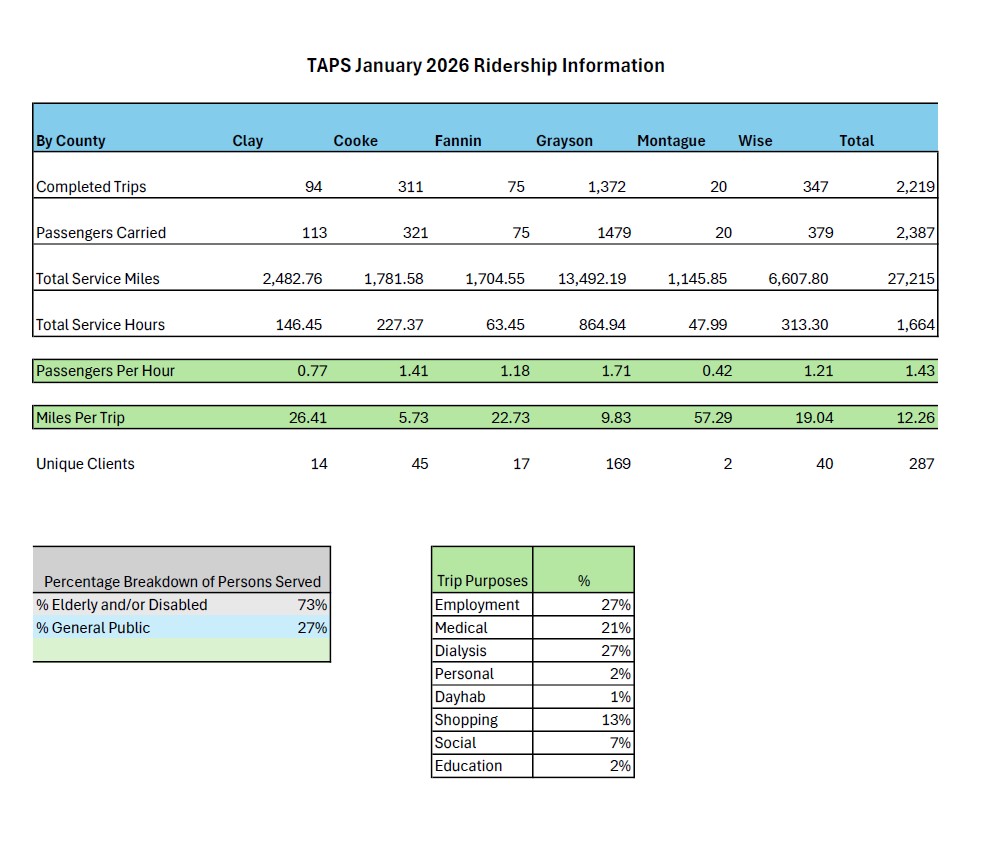
Task: Click the By County header cell
Action: [x=71, y=141]
